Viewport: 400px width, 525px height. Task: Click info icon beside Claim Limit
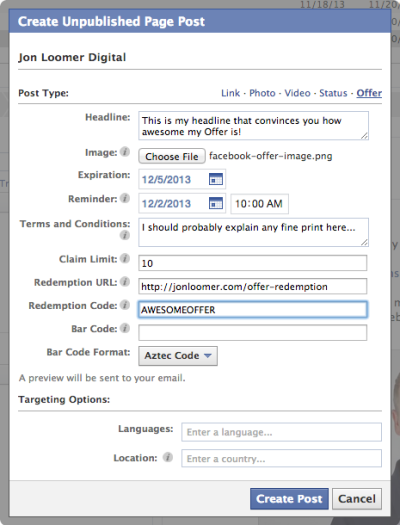point(125,258)
